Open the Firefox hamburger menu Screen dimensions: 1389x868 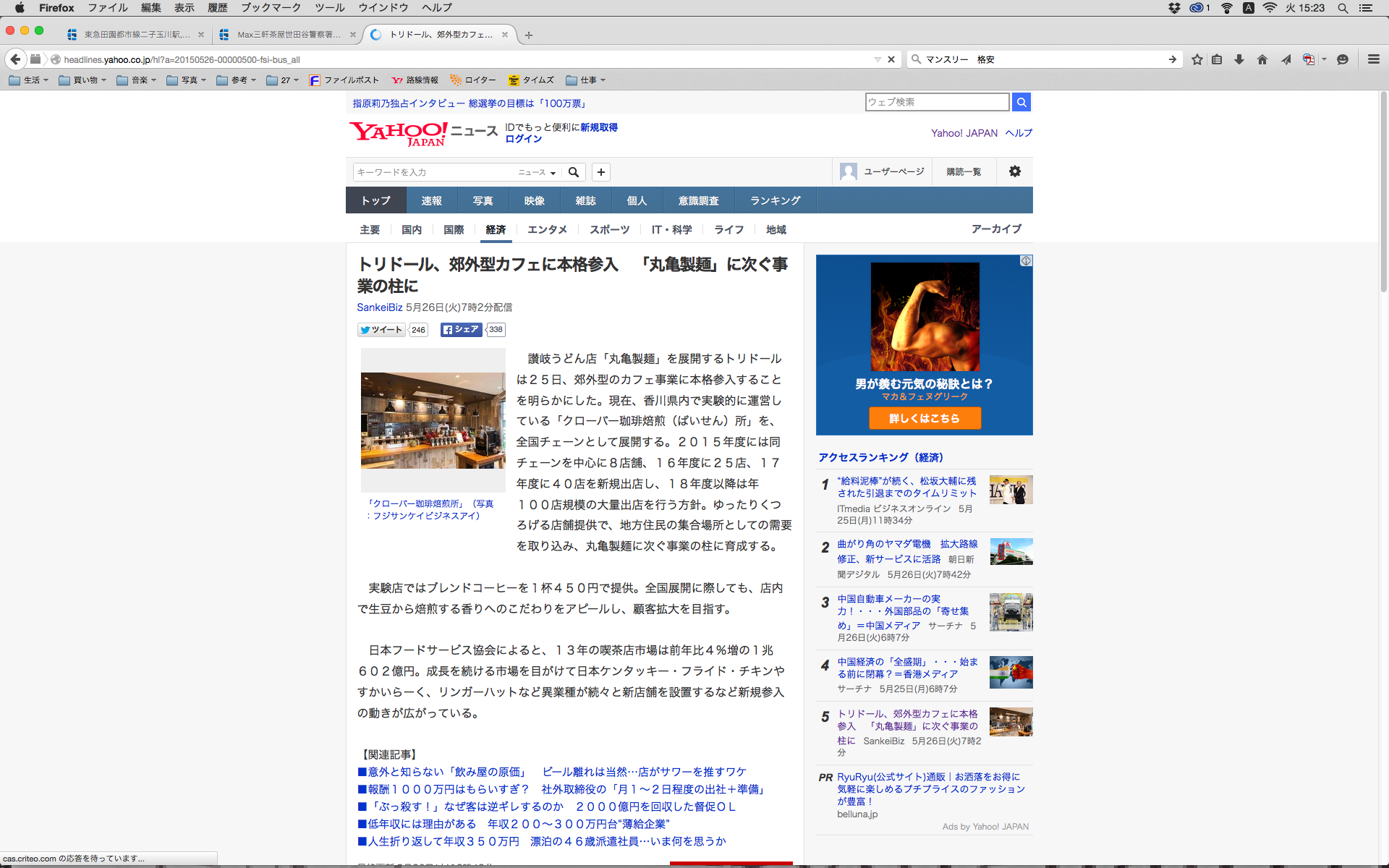click(x=1373, y=59)
